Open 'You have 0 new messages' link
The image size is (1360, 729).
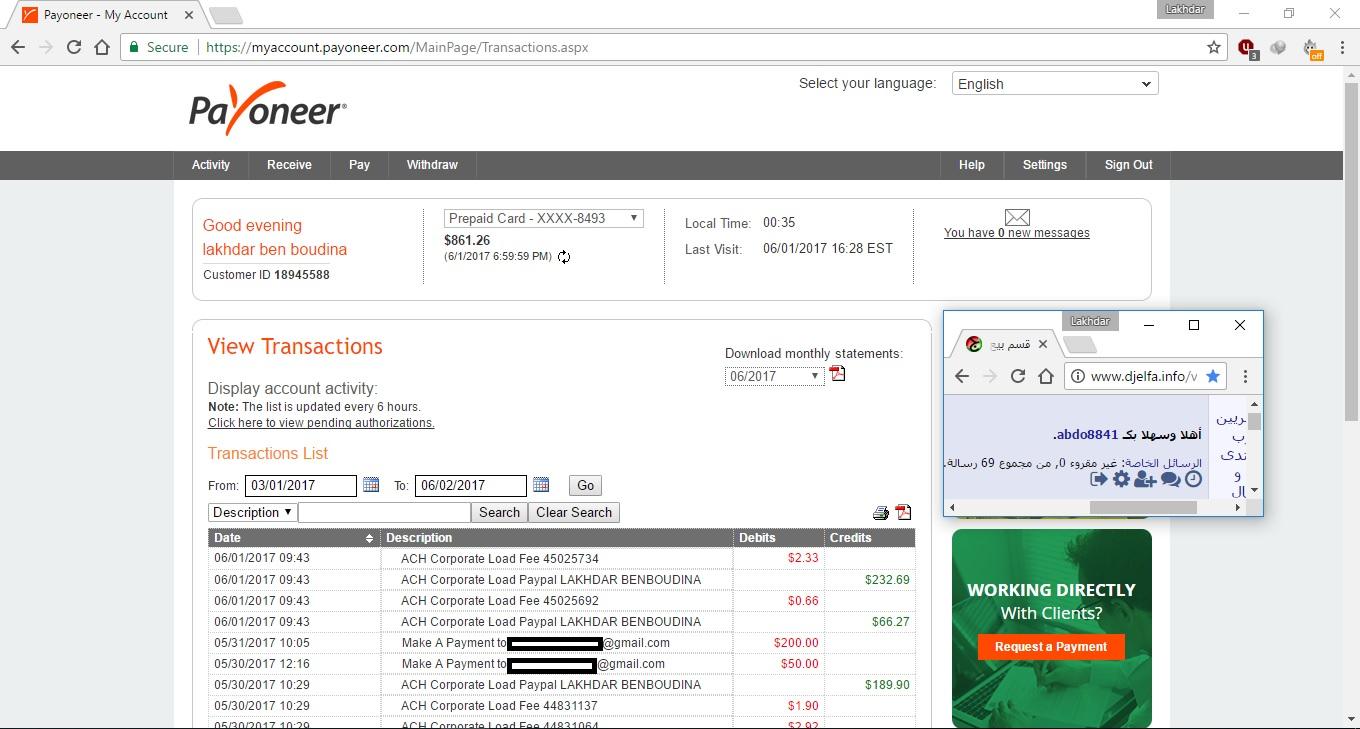pyautogui.click(x=1017, y=233)
